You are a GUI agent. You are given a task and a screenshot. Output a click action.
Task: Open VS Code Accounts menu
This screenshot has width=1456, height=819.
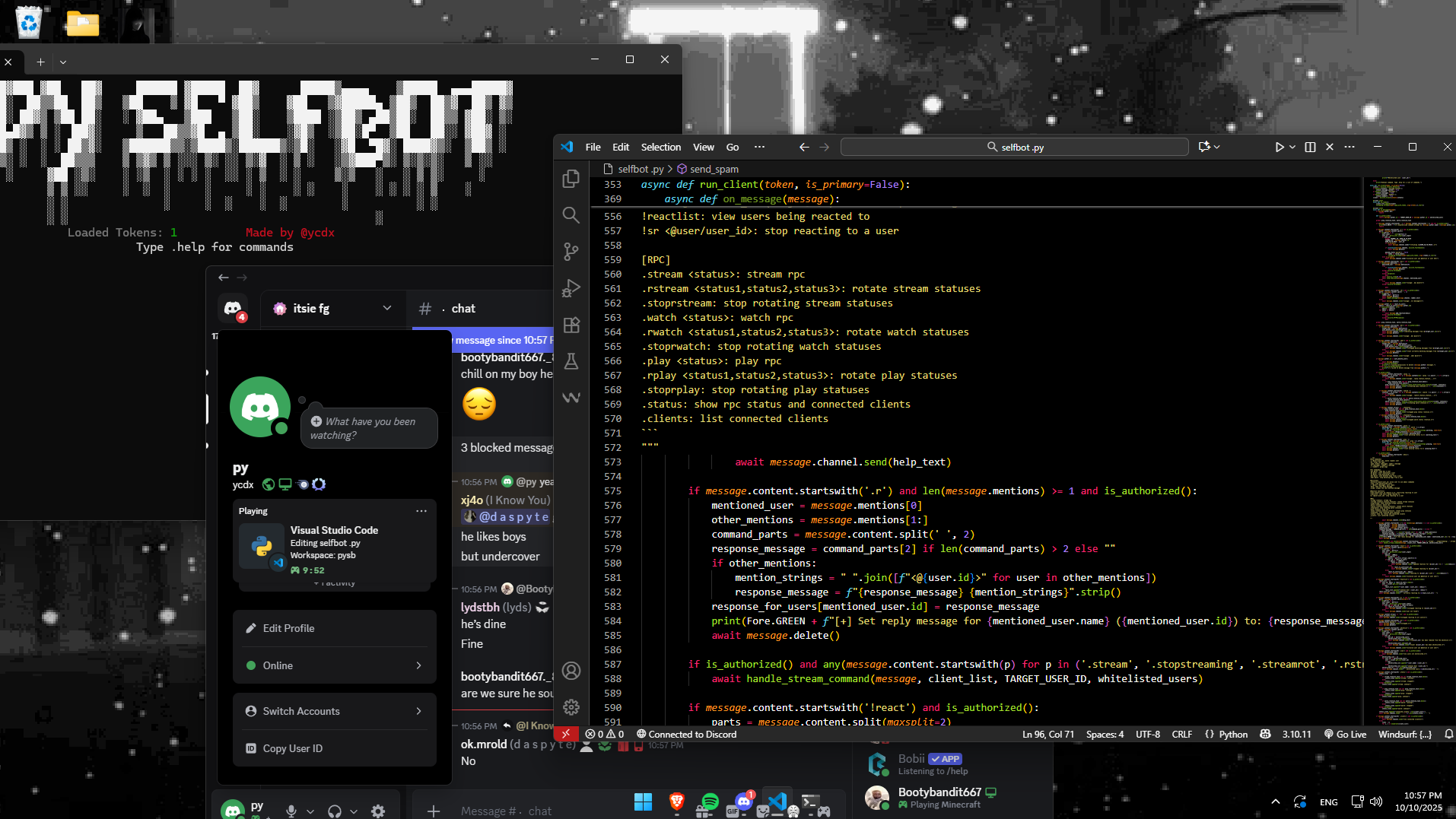click(x=571, y=671)
